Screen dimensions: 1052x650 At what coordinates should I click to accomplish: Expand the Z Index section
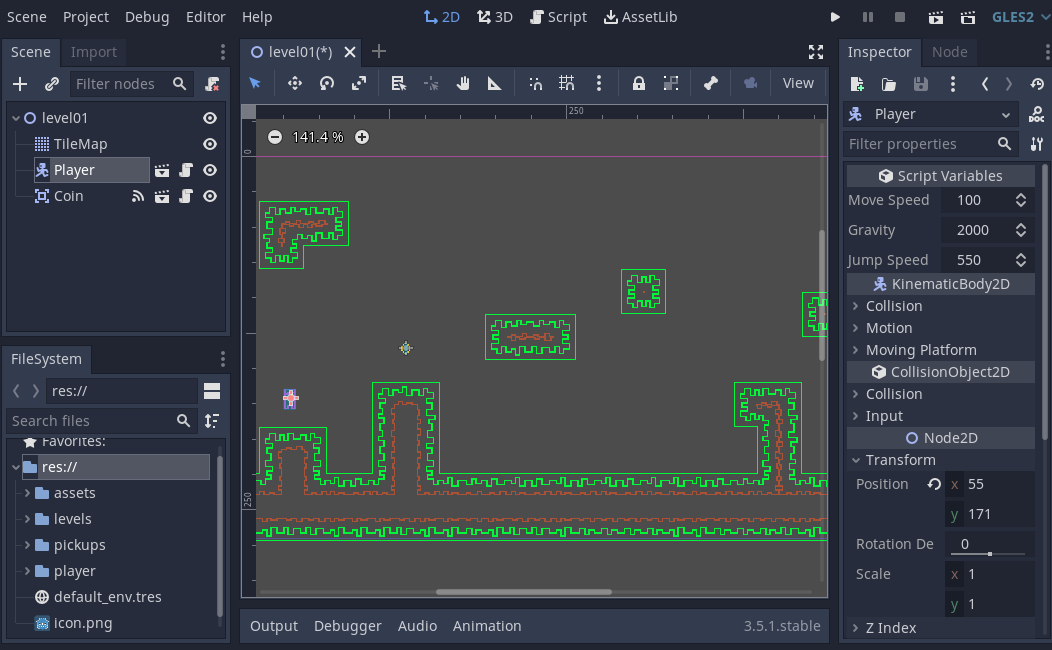pos(888,628)
